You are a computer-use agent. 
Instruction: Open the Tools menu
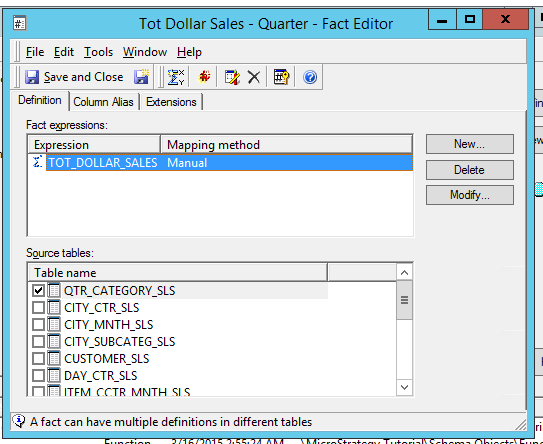98,52
